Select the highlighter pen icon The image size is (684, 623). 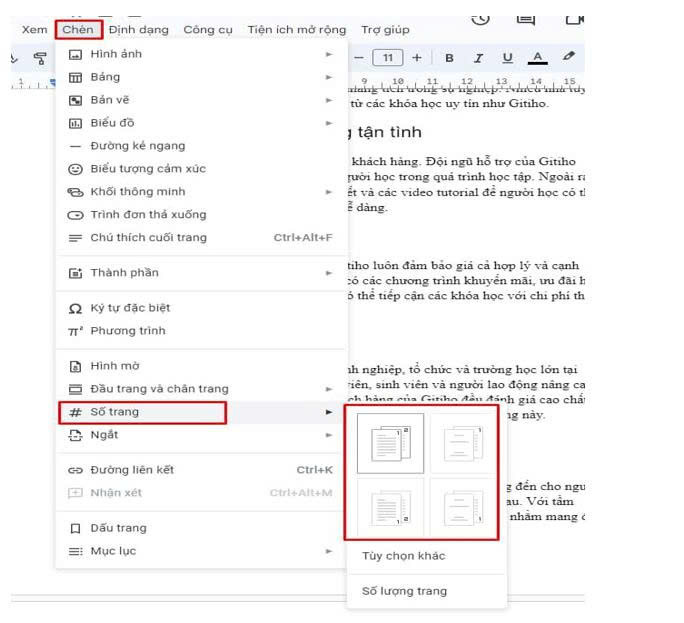click(x=569, y=58)
